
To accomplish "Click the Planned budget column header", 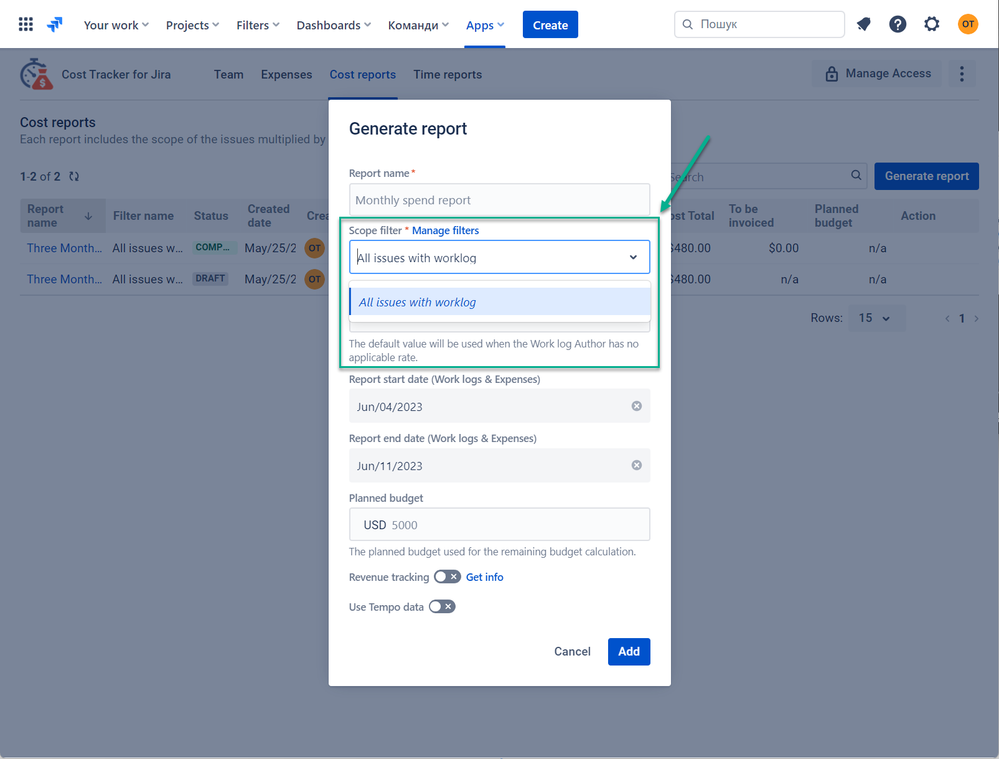I will [837, 215].
